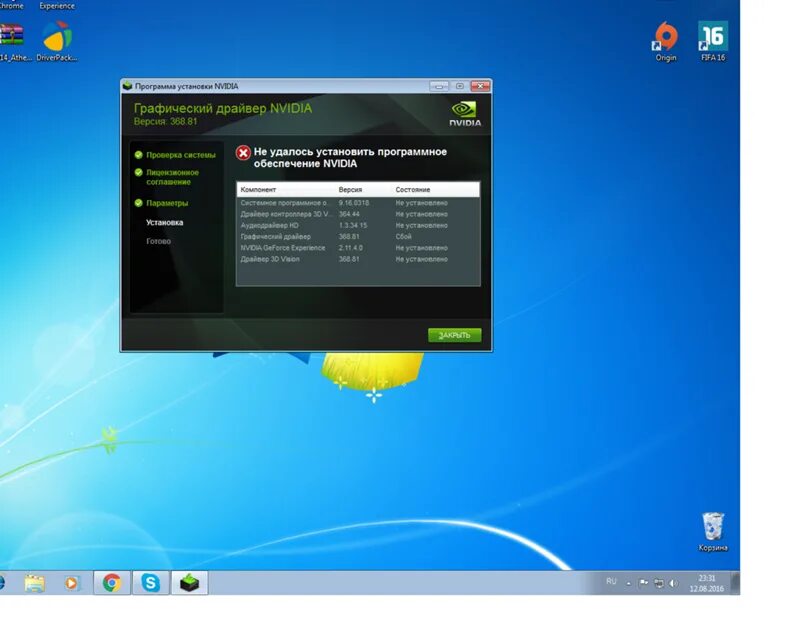Screen dimensions: 800x640
Task: Open the network tray icon
Action: point(659,583)
